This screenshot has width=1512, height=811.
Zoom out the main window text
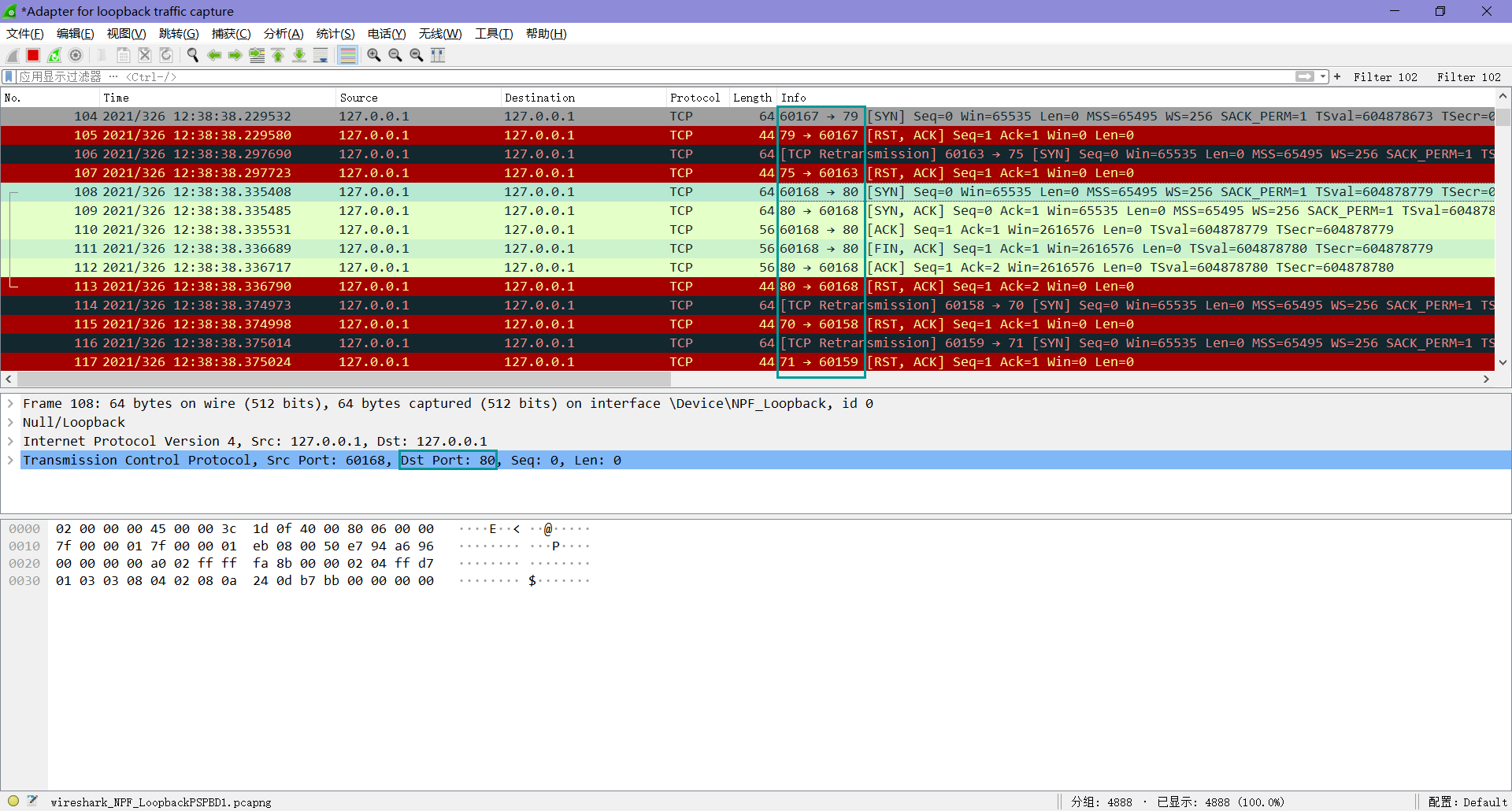coord(395,55)
